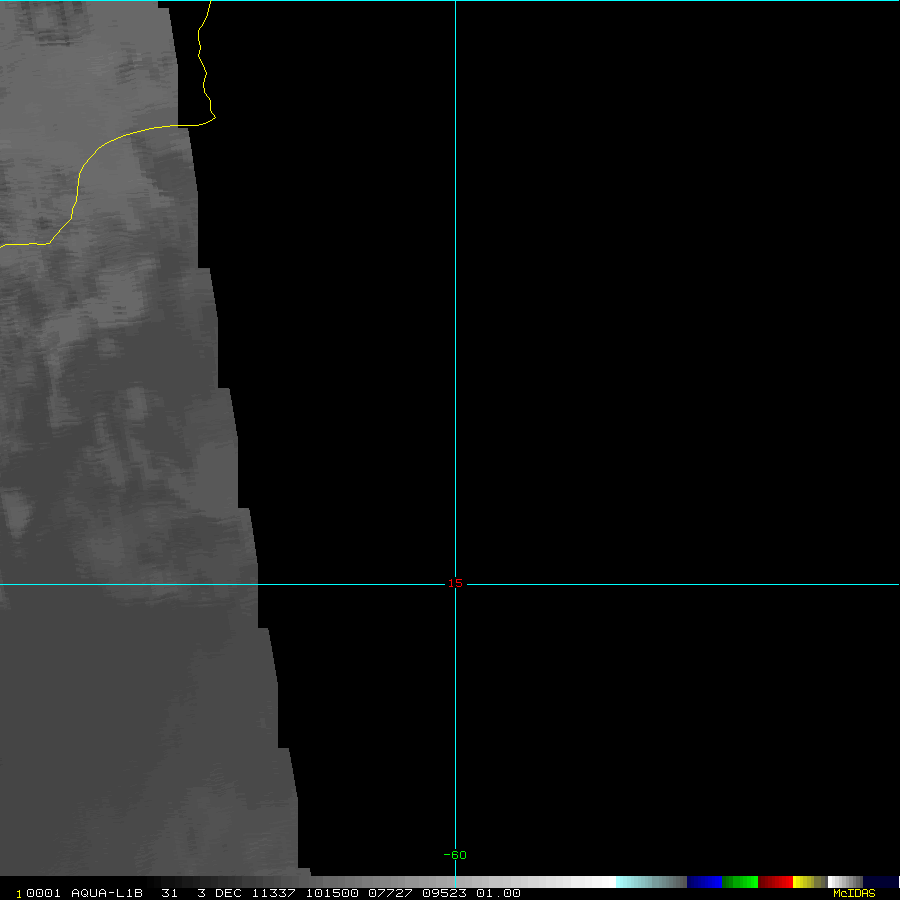Click the yellow McIDAS label
The height and width of the screenshot is (900, 900).
coord(853,893)
